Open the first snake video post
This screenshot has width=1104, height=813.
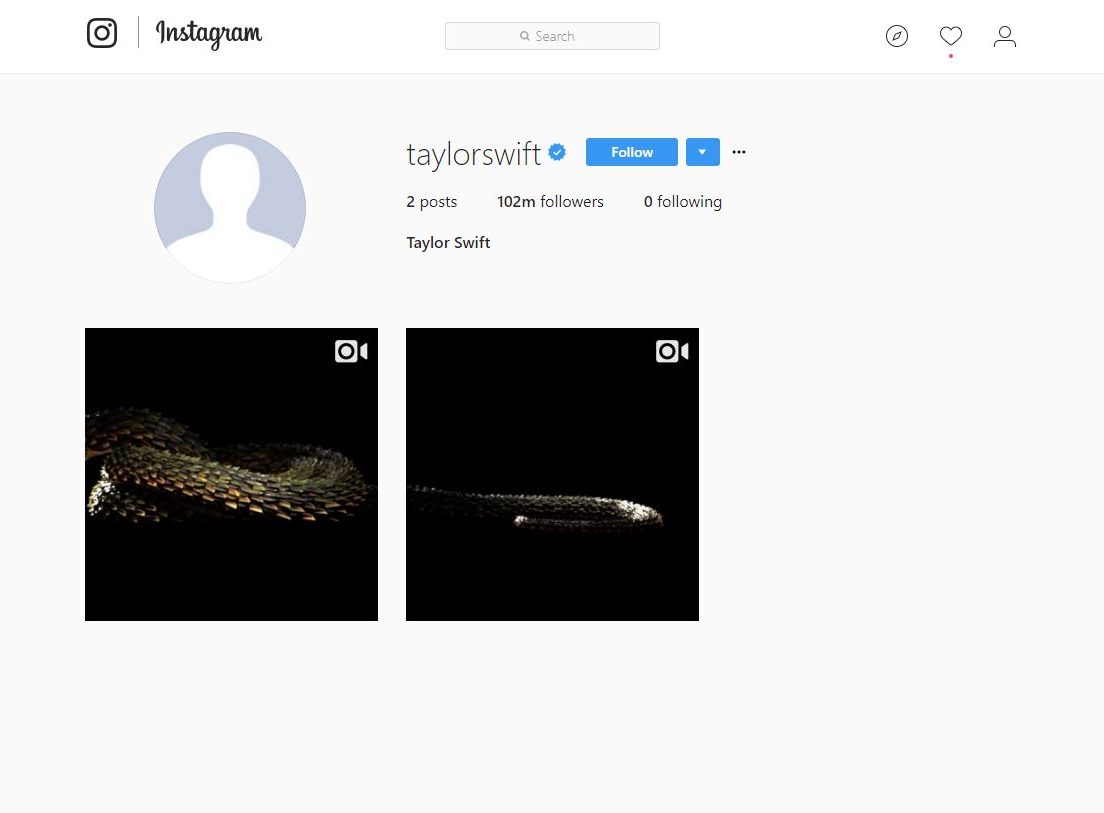[x=231, y=474]
